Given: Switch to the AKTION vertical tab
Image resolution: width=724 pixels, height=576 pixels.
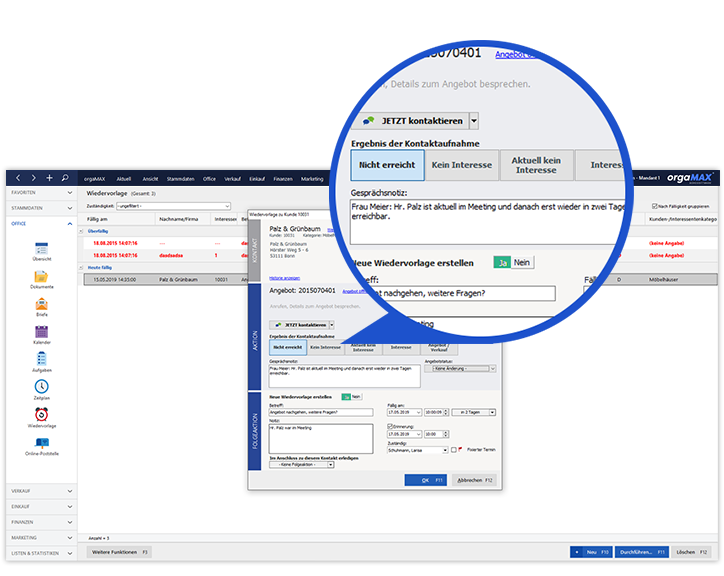Looking at the screenshot, I should pos(254,337).
